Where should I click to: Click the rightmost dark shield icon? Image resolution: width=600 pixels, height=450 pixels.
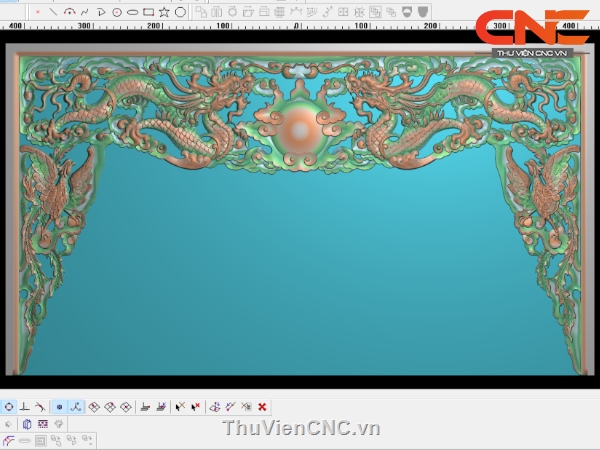[423, 12]
